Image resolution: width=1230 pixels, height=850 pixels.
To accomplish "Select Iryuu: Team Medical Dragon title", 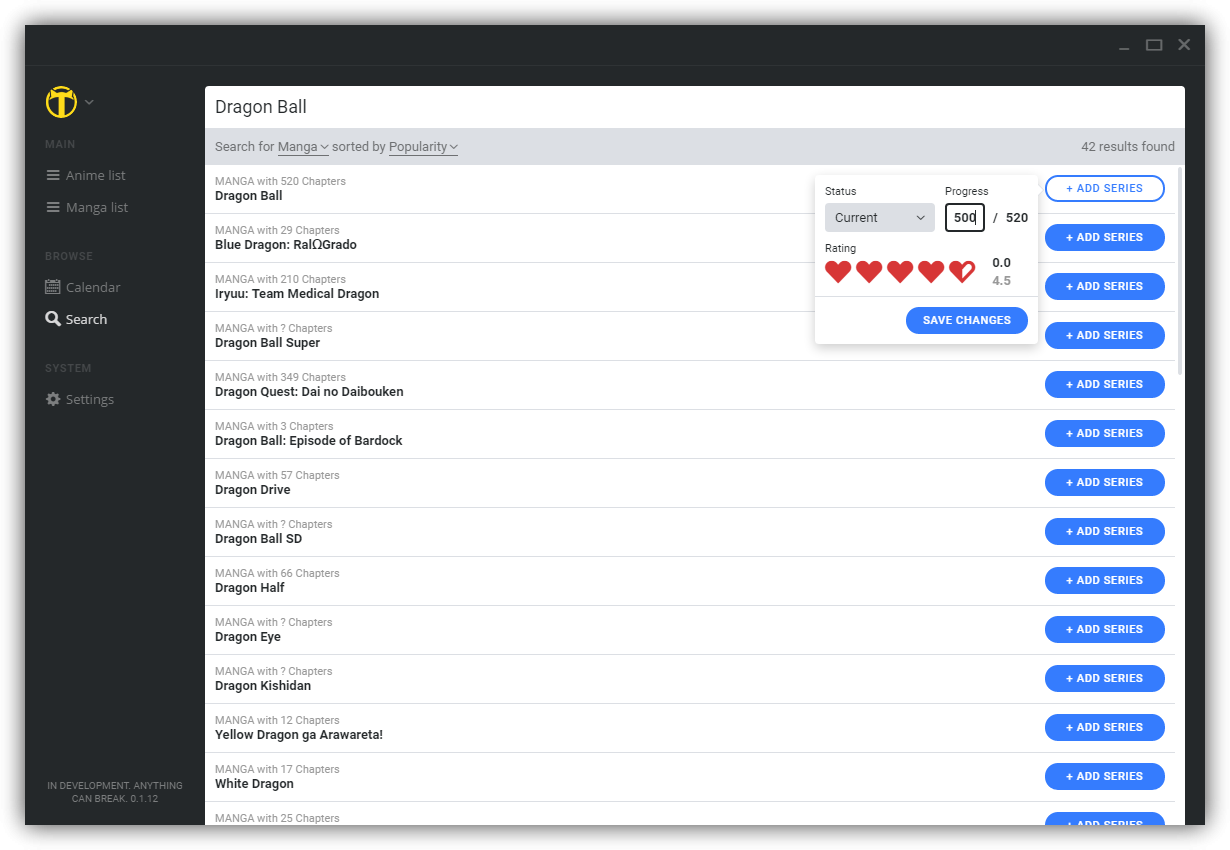I will click(x=297, y=294).
